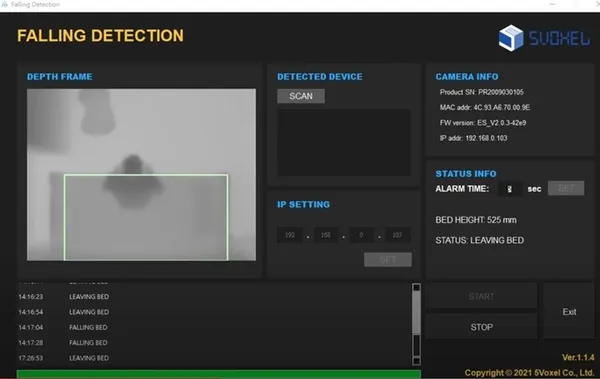Click the IP addr 192.168.0.103 line
The image size is (600, 379).
473,138
